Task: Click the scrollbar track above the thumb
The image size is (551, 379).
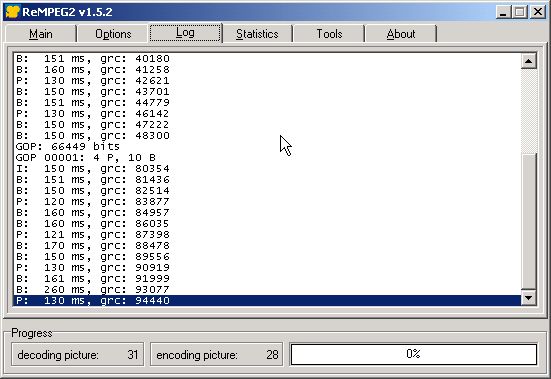Action: point(529,111)
